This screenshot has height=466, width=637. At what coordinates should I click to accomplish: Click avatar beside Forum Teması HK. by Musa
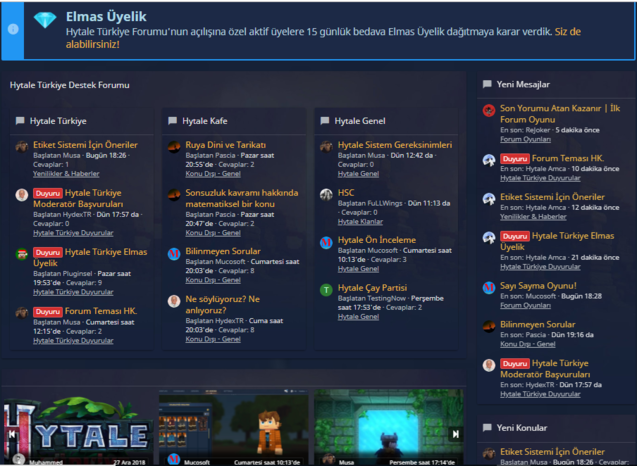click(22, 313)
